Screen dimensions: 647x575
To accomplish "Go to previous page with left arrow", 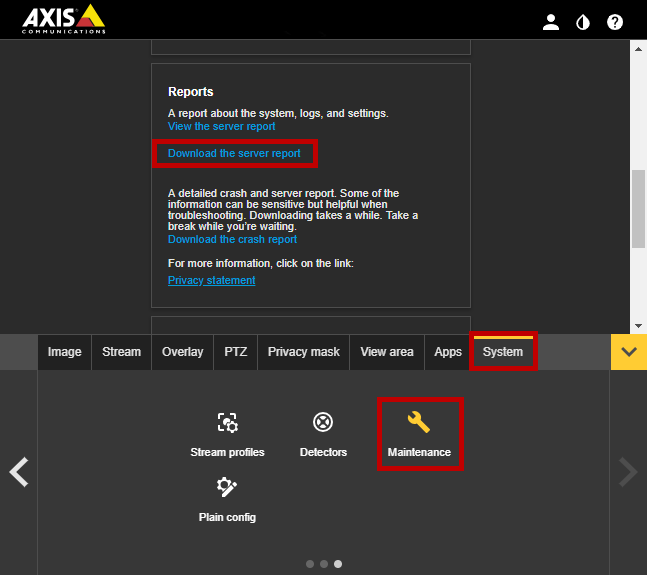I will 18,472.
